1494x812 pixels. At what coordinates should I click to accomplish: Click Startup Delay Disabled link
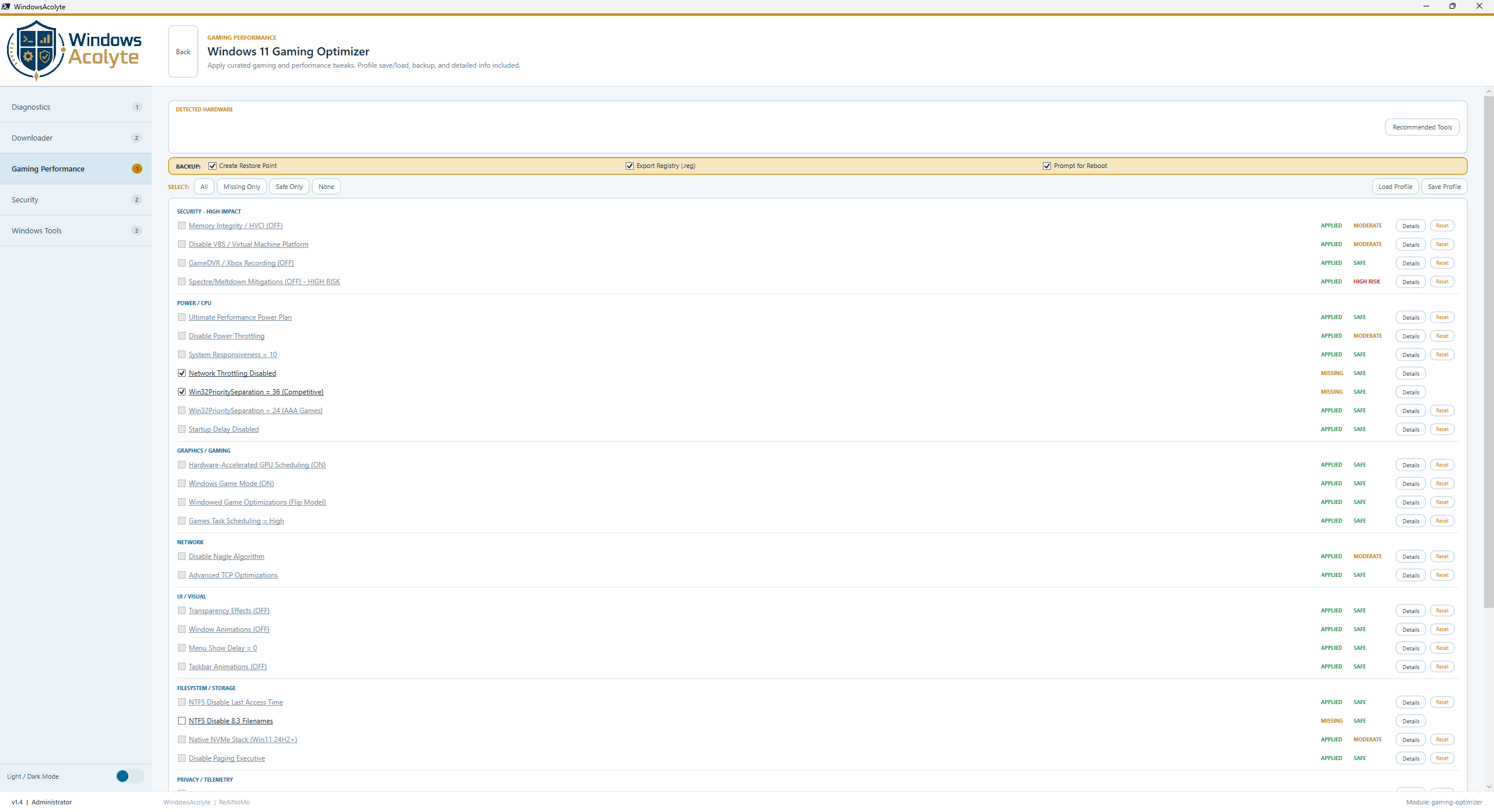(224, 429)
